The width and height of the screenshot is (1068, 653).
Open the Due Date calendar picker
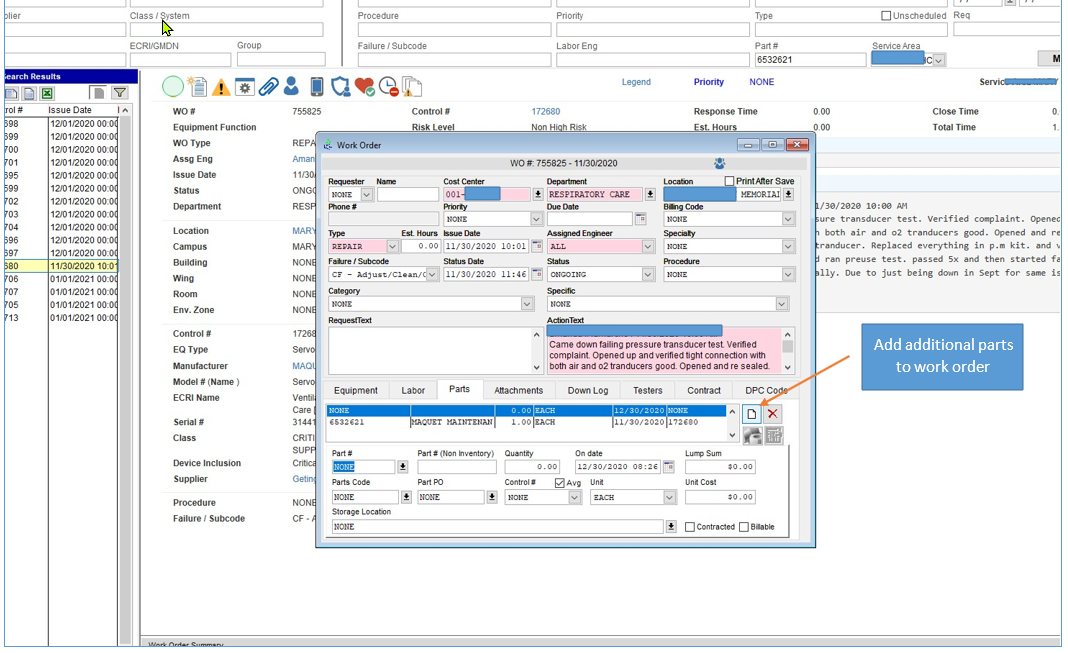640,219
